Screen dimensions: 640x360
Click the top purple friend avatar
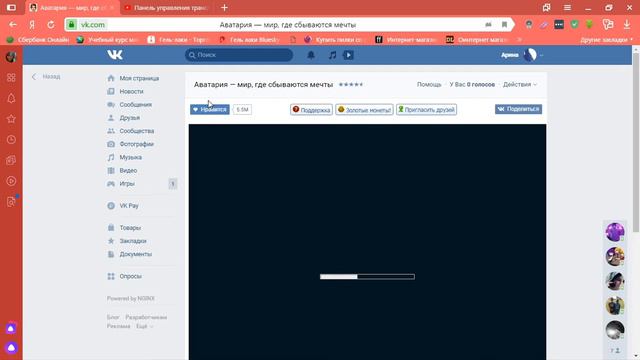615,231
